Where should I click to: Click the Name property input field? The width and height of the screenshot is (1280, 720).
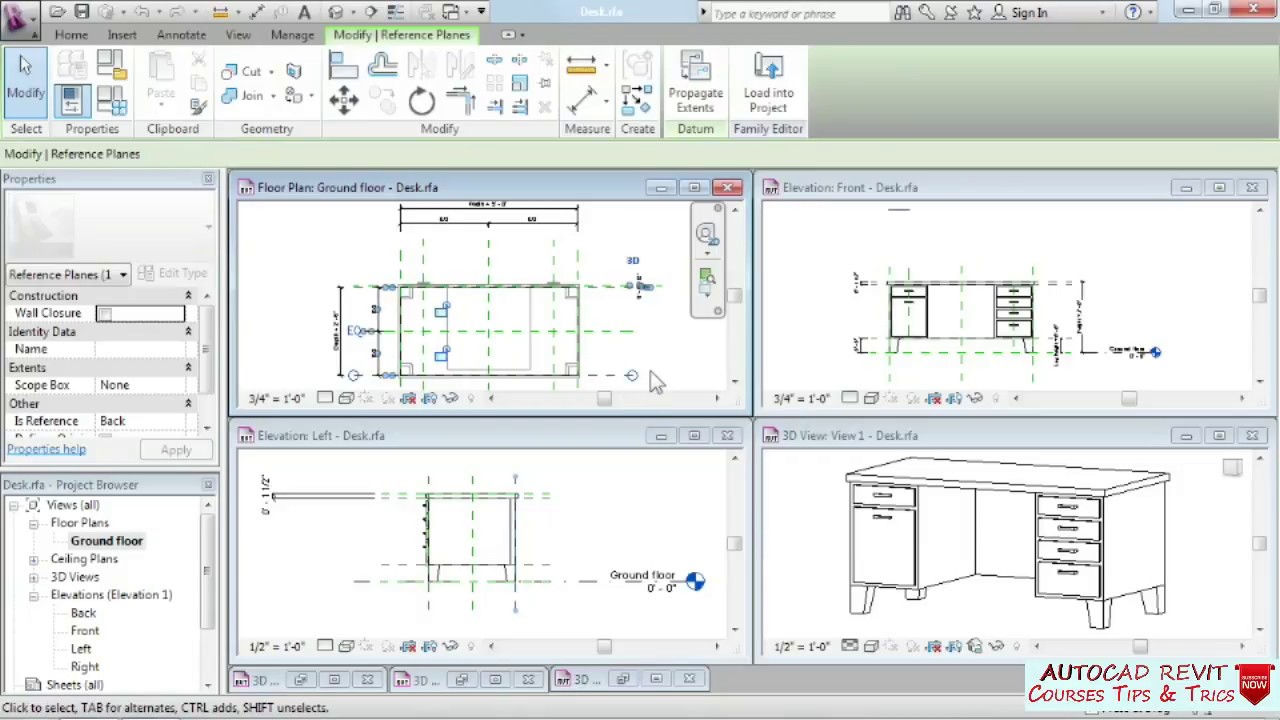pyautogui.click(x=140, y=349)
